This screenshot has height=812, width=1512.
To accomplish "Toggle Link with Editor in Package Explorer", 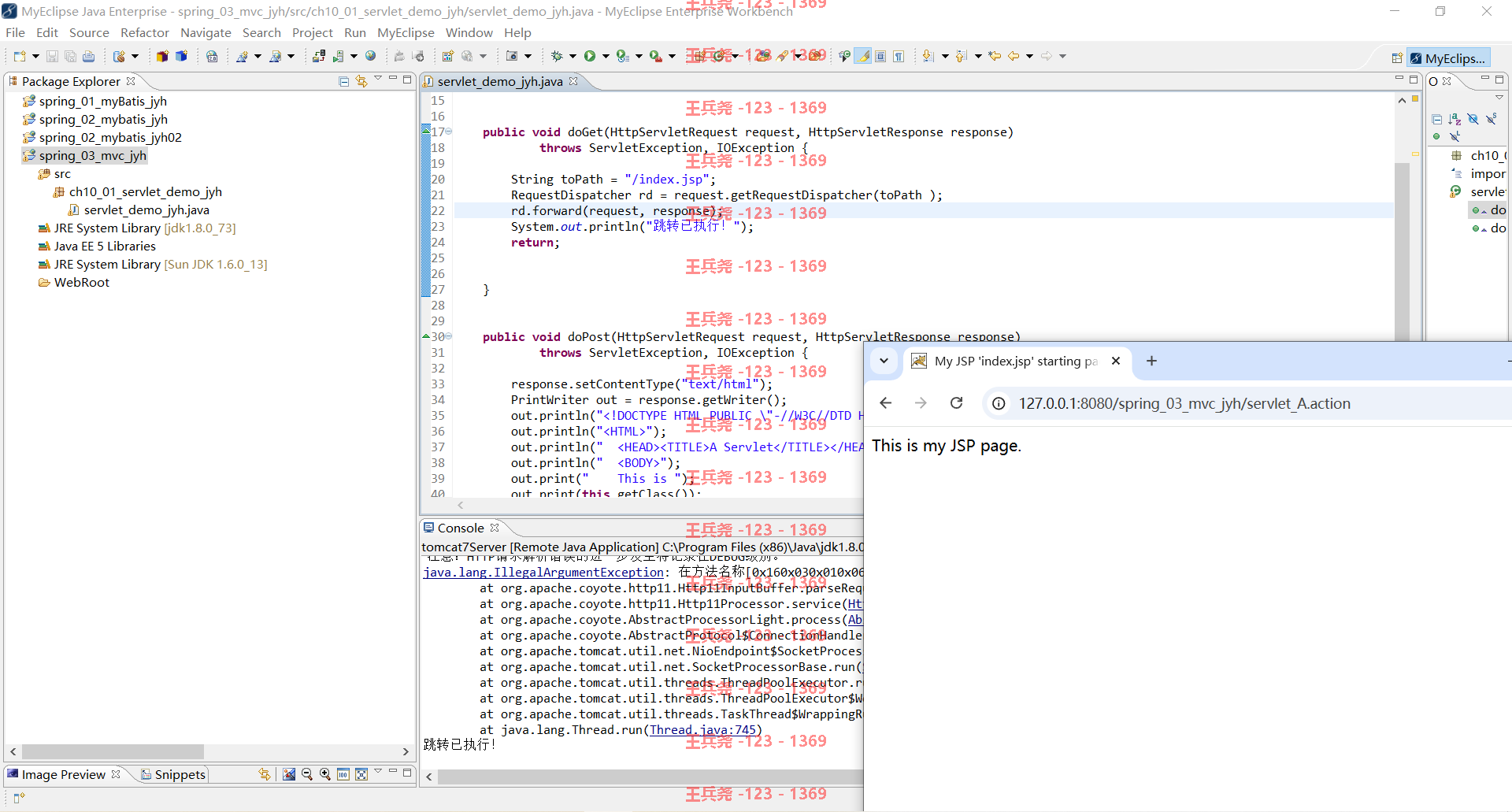I will pos(361,81).
